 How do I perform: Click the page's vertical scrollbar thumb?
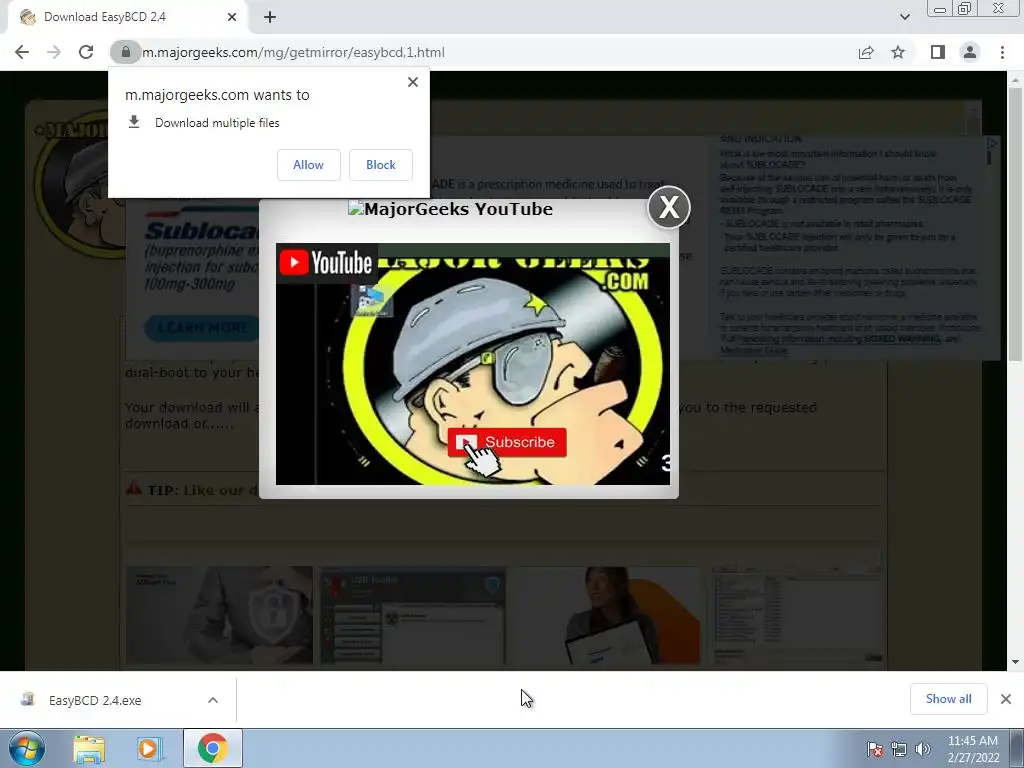[1015, 224]
